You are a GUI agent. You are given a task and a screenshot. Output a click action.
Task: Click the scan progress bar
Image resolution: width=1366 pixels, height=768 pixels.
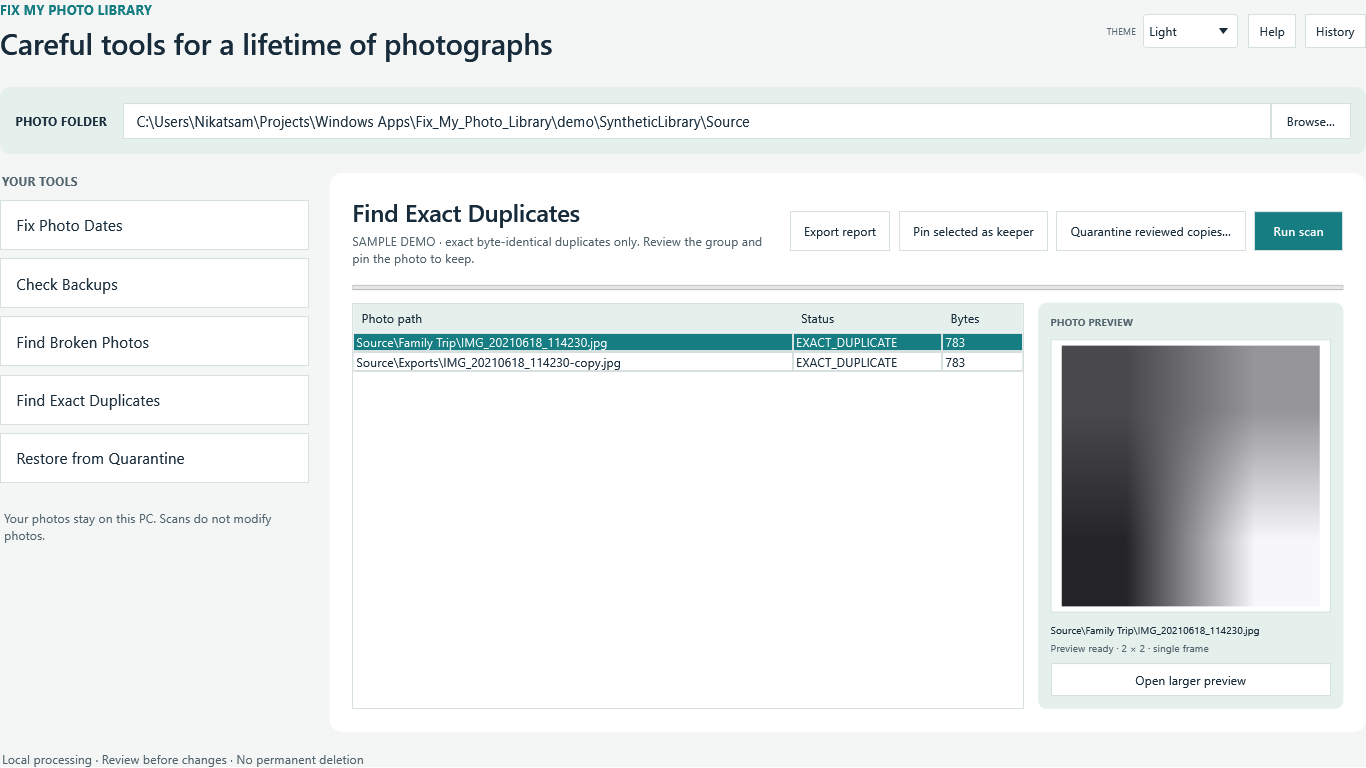click(x=848, y=287)
